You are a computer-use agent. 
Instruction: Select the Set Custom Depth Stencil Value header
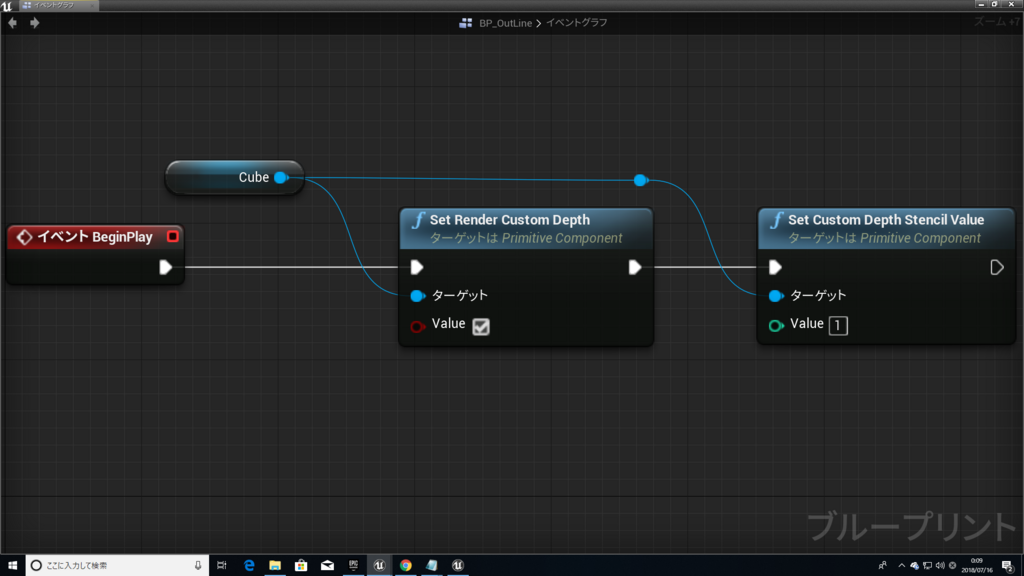886,229
